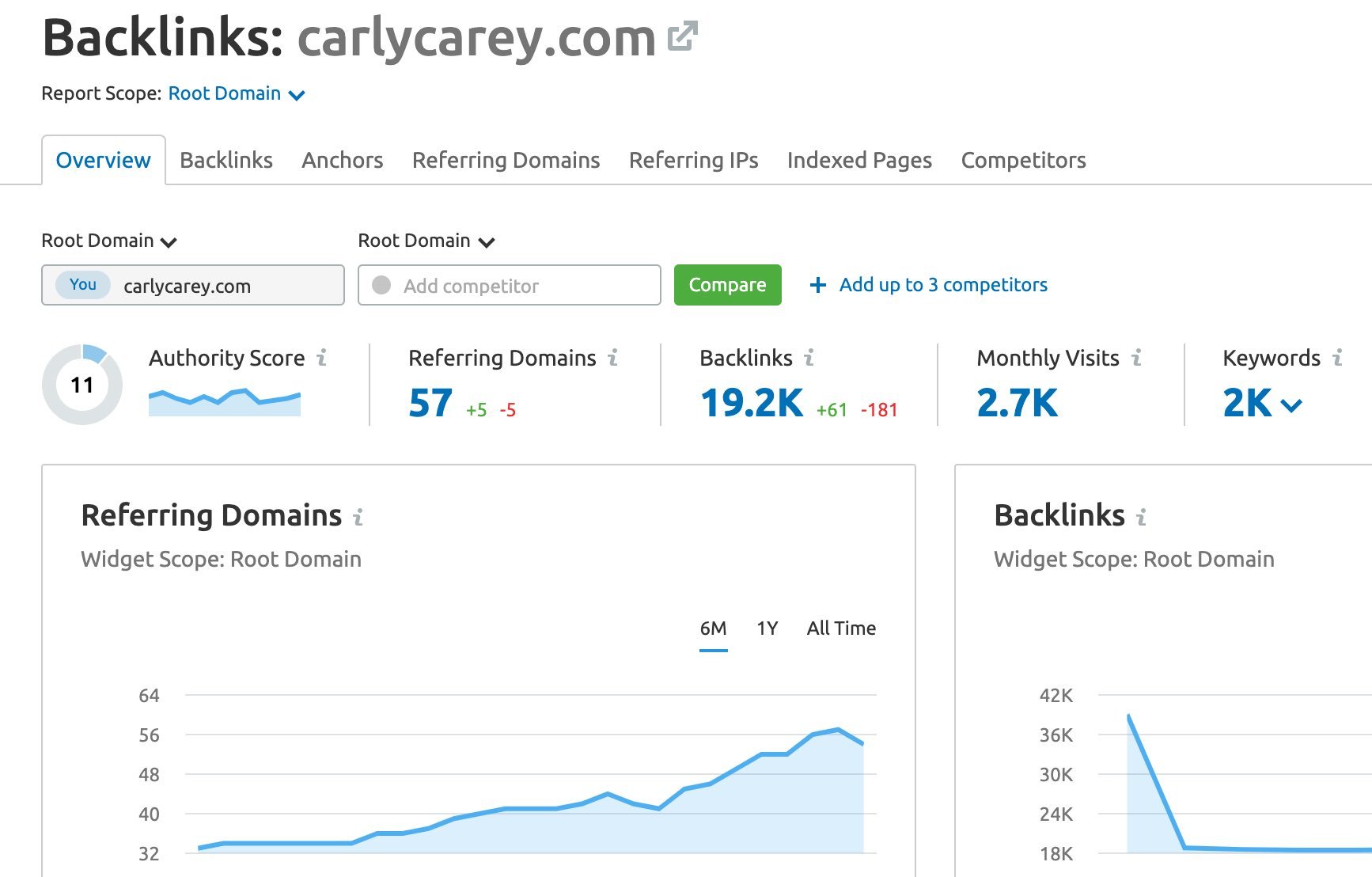Switch to the Backlinks tab
Screen dimensions: 1372x877
click(x=226, y=161)
